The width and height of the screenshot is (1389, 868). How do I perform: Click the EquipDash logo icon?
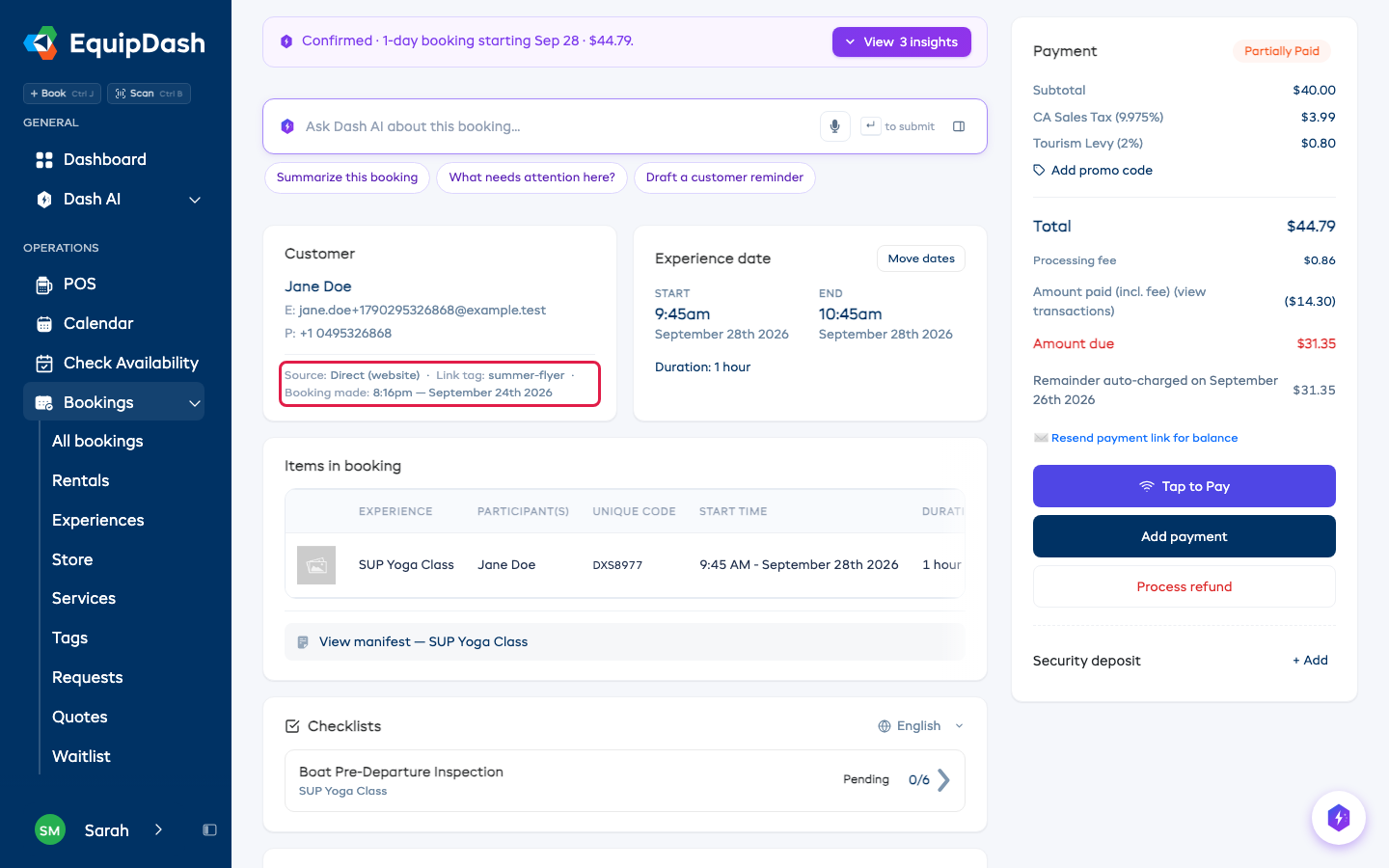(41, 43)
